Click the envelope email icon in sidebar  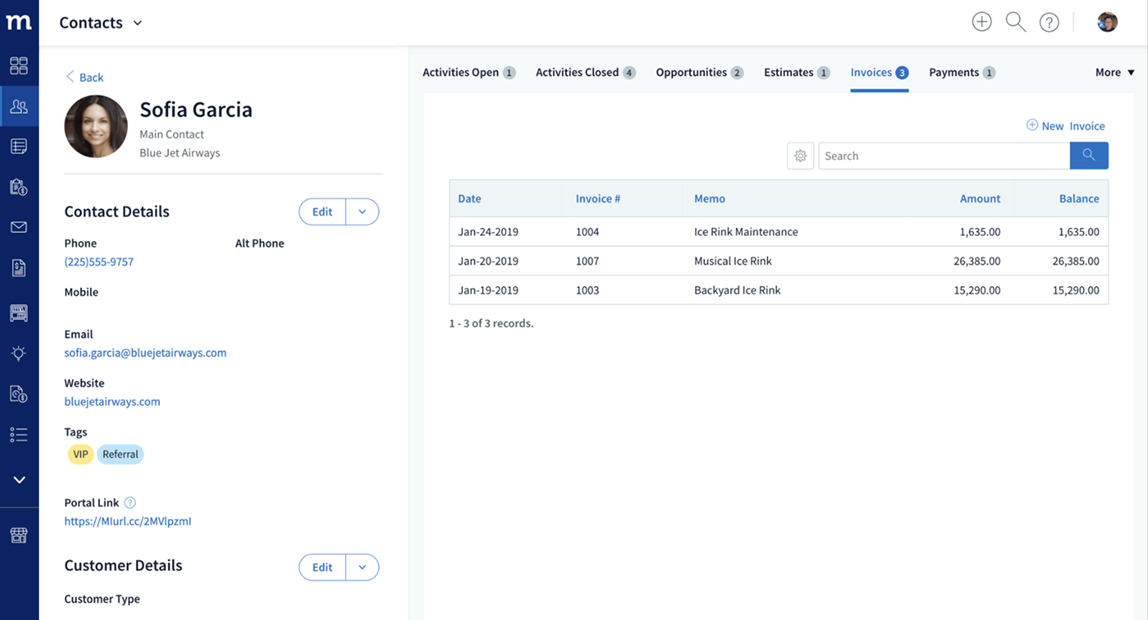pyautogui.click(x=19, y=227)
